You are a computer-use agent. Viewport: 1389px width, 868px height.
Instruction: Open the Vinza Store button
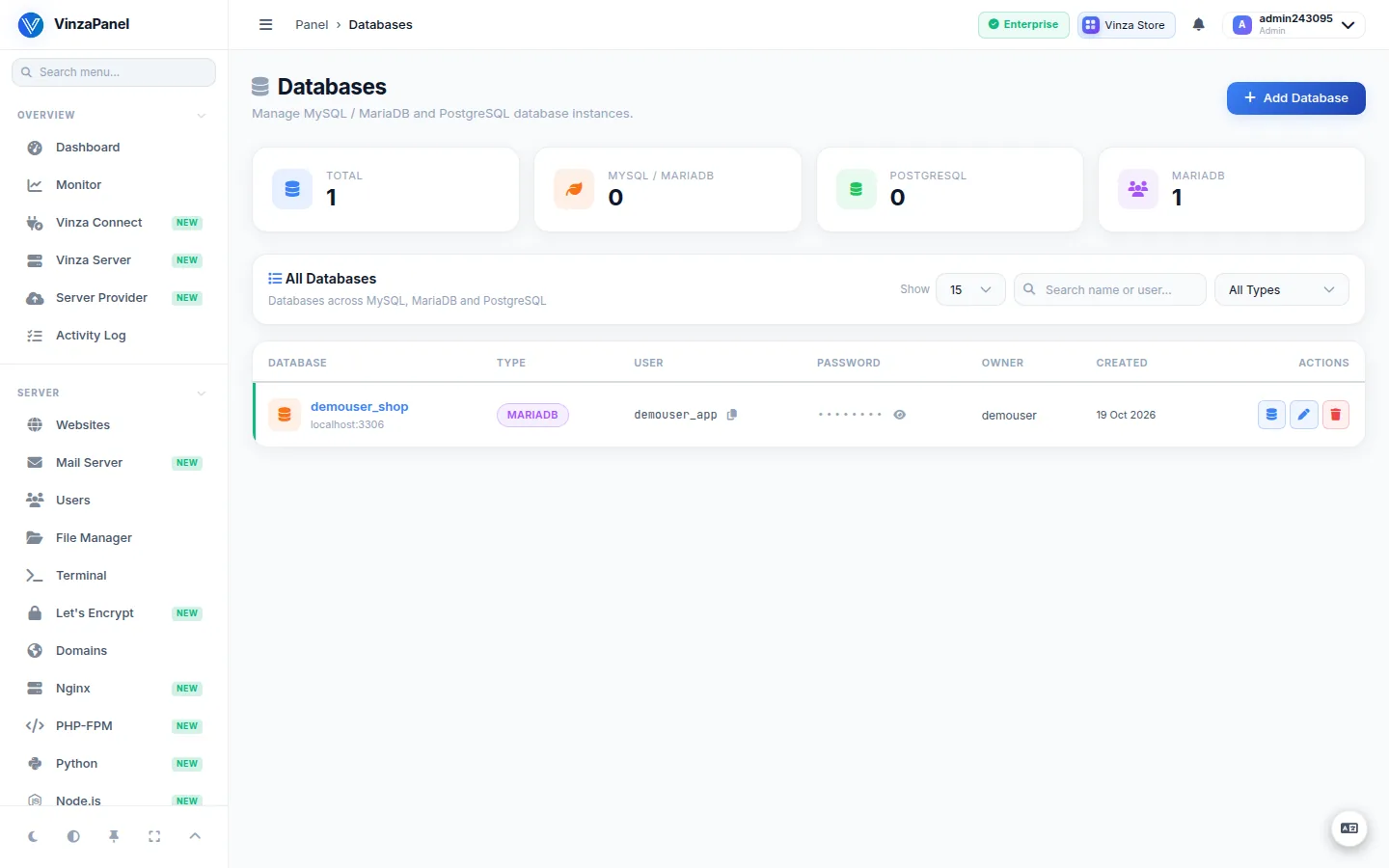[1126, 25]
